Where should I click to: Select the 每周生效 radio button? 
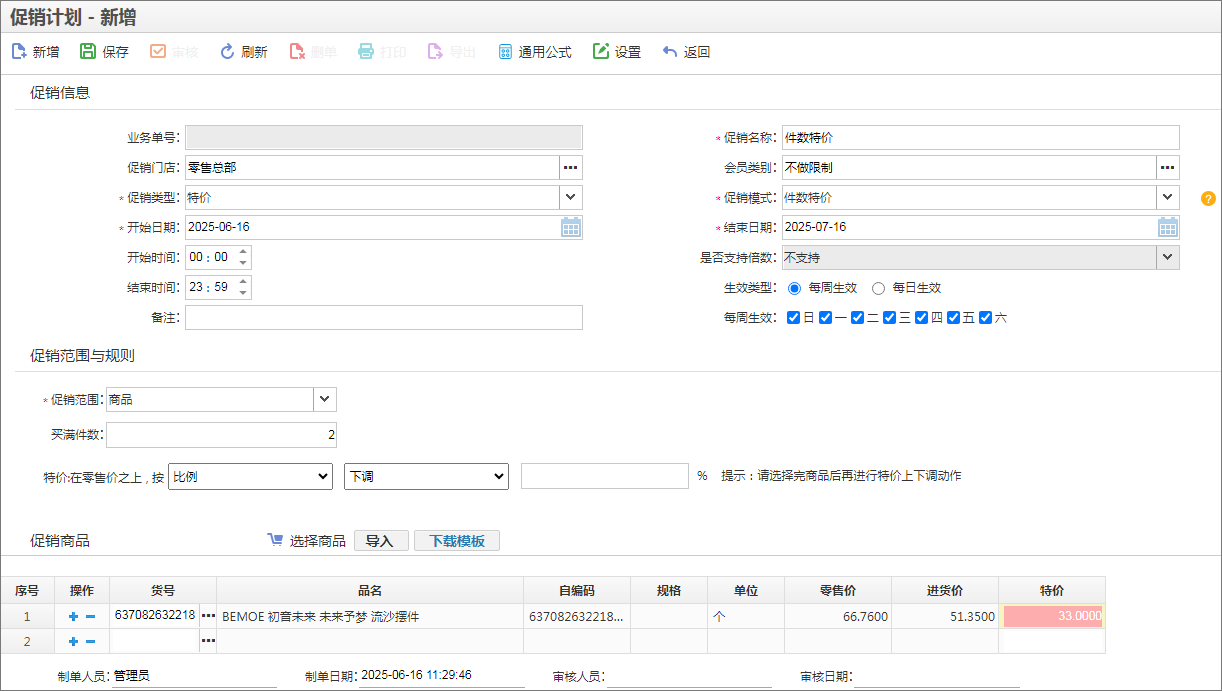[x=795, y=288]
